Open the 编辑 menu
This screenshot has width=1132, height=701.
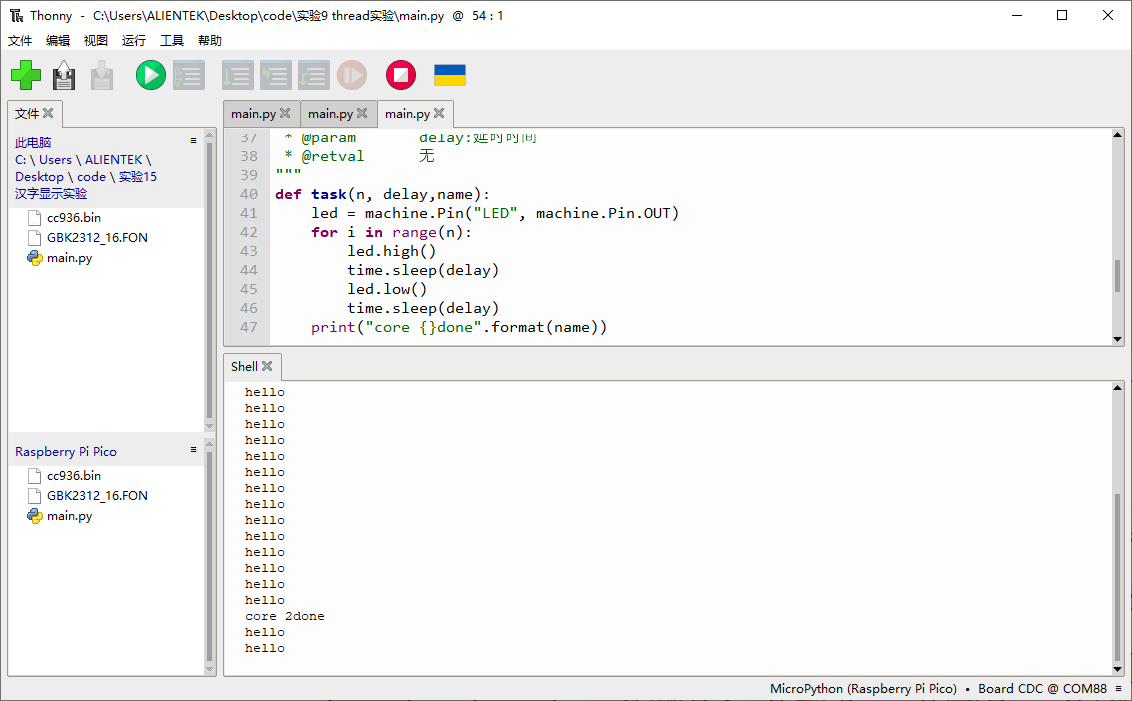click(x=58, y=40)
